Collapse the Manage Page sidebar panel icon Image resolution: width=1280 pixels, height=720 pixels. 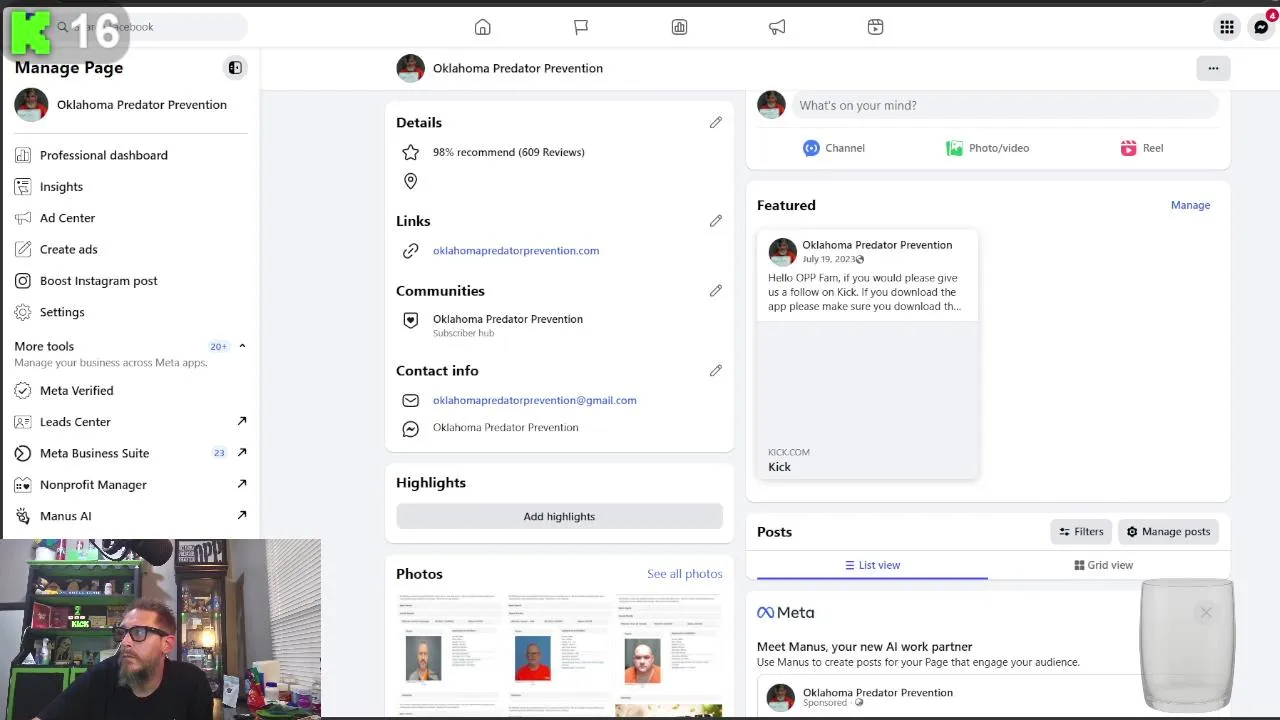[235, 68]
